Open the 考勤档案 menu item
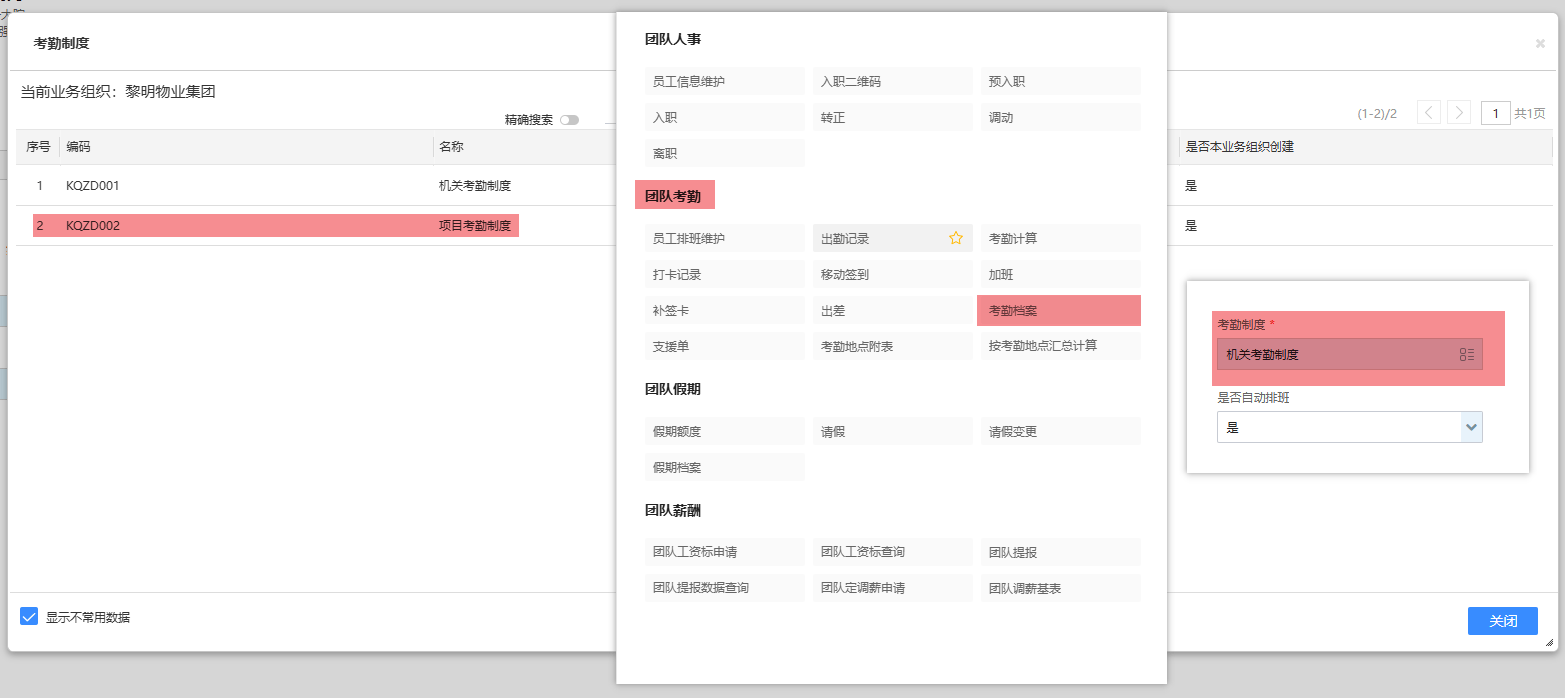1565x698 pixels. click(1058, 311)
